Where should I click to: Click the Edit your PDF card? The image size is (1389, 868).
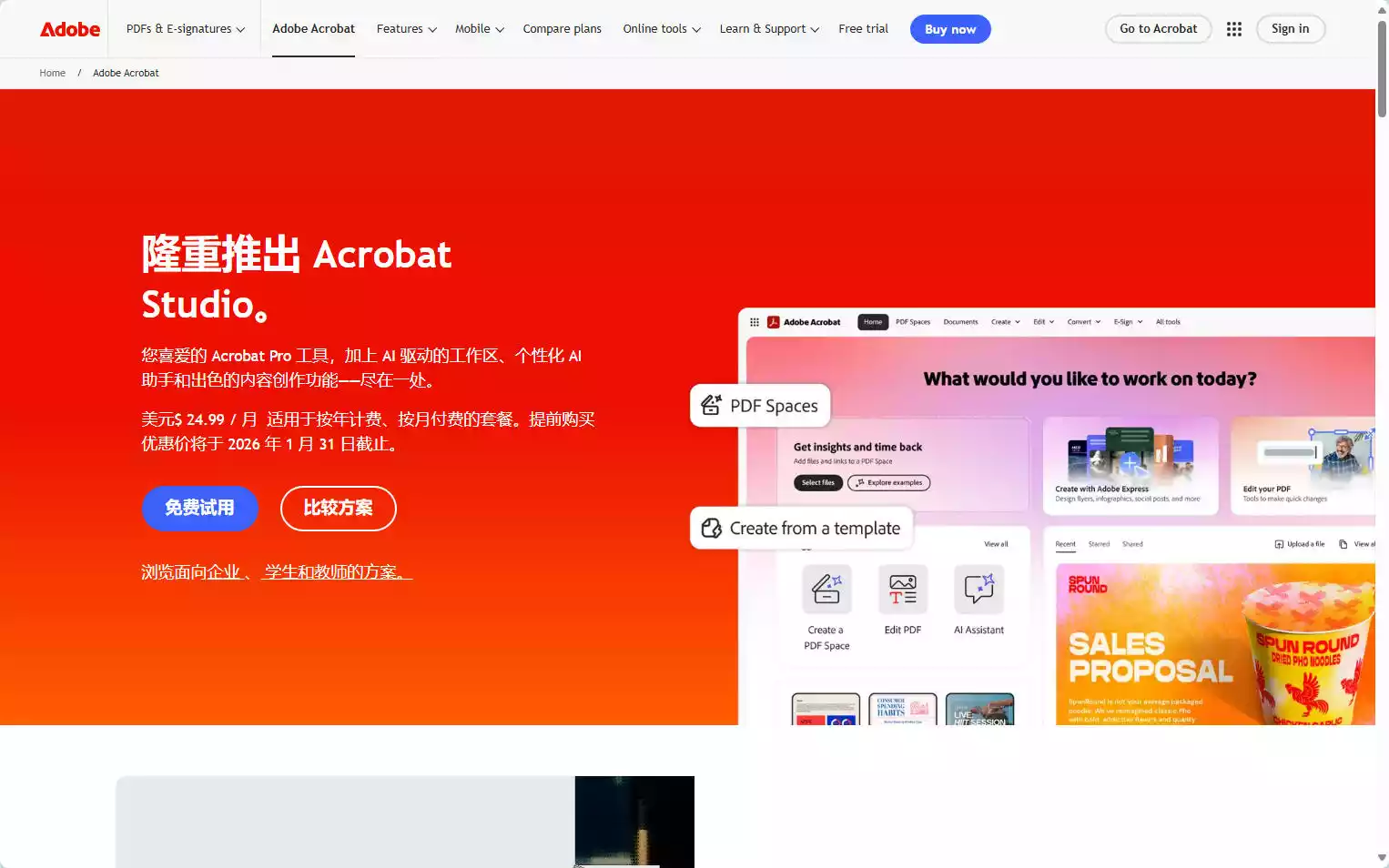pyautogui.click(x=1303, y=466)
